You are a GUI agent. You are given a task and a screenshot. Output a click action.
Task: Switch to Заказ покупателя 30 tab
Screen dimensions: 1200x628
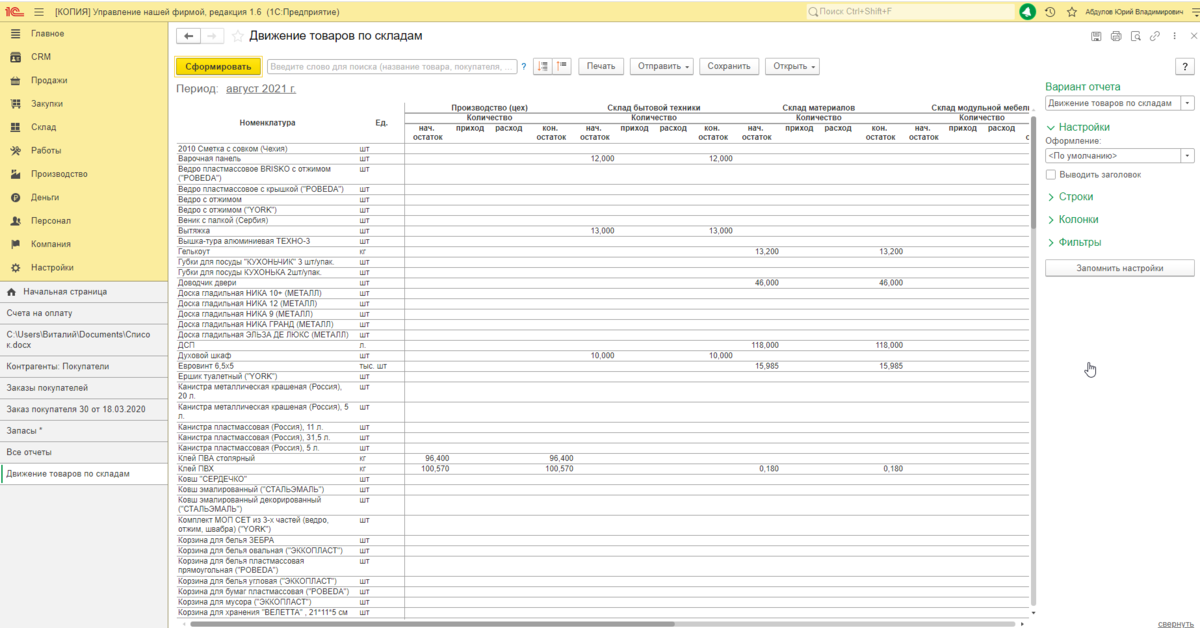(84, 409)
